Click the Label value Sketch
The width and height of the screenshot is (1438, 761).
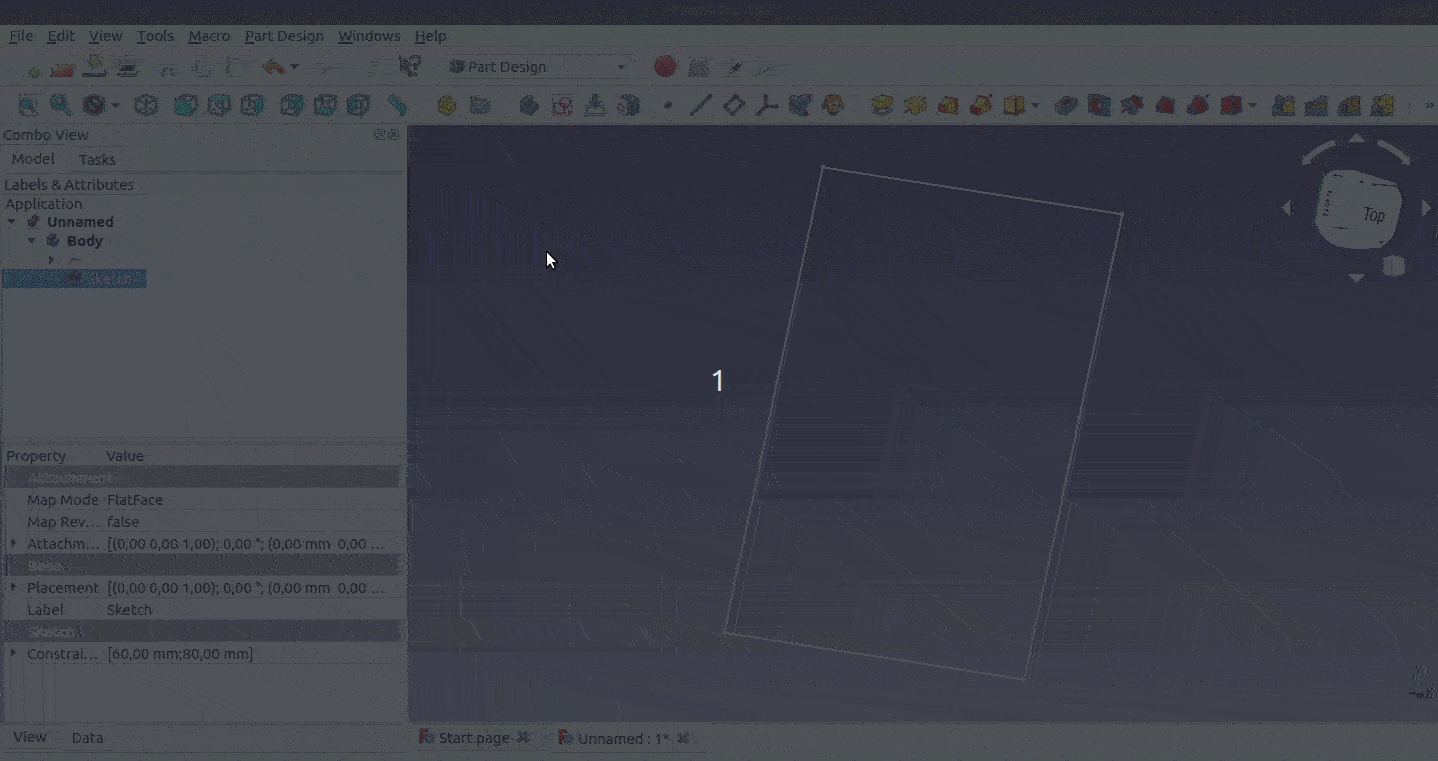coord(129,610)
